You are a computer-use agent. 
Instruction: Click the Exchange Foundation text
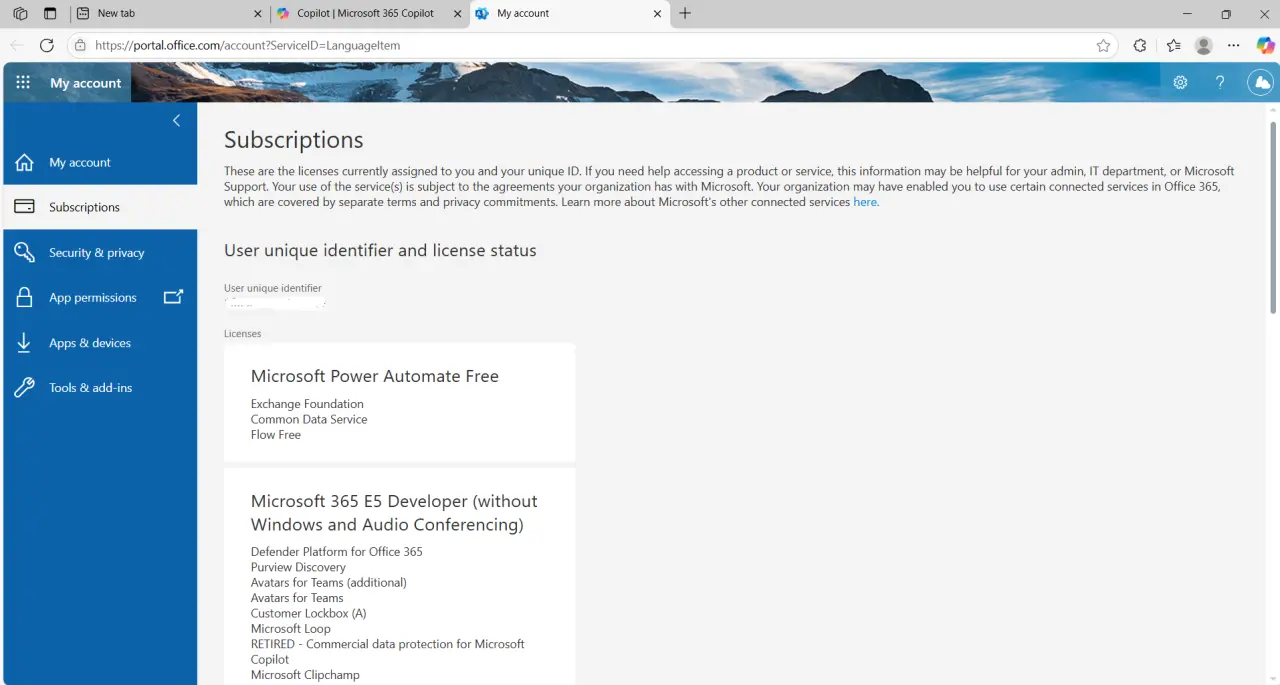[307, 404]
